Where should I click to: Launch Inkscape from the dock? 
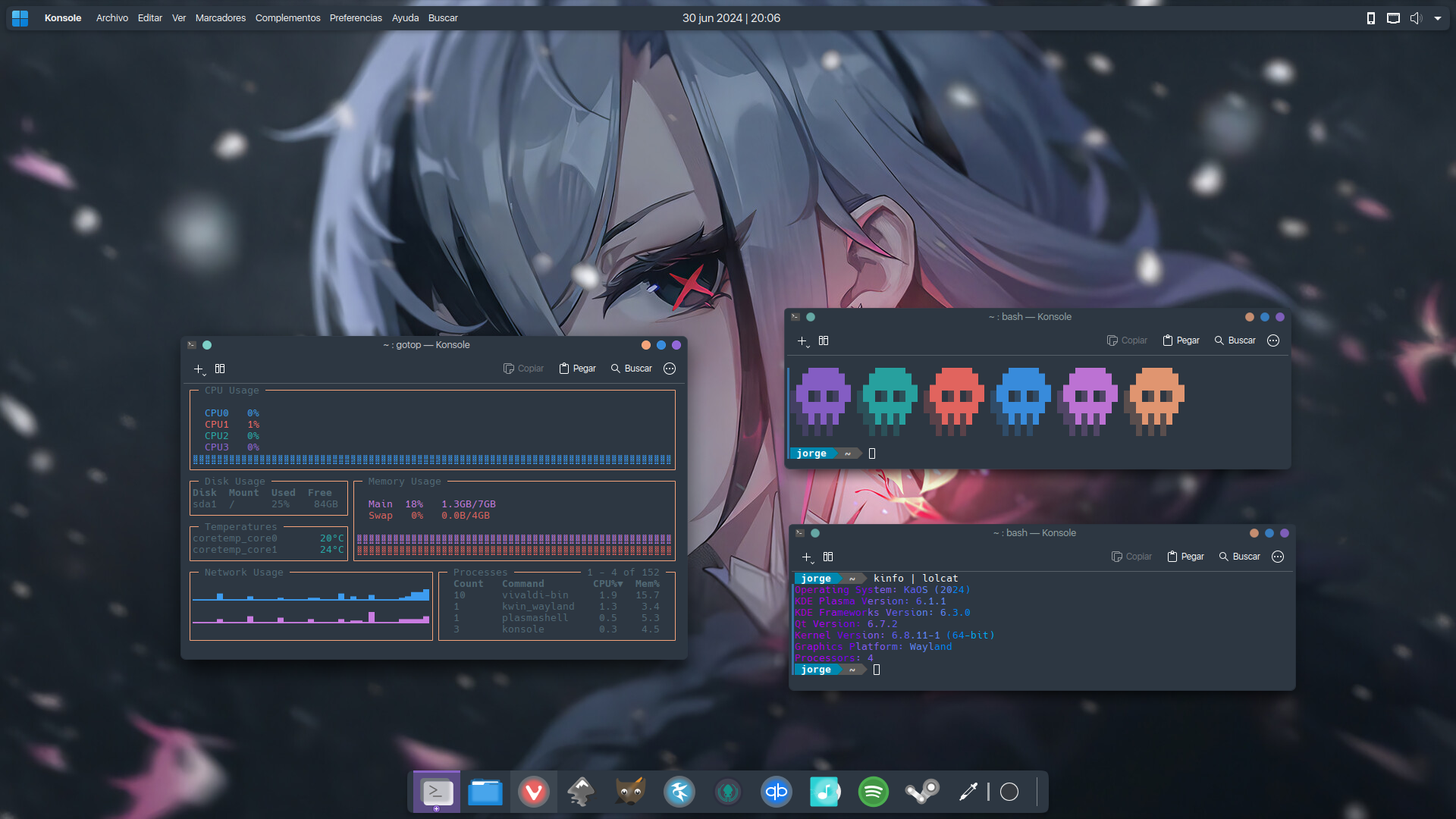pyautogui.click(x=582, y=792)
